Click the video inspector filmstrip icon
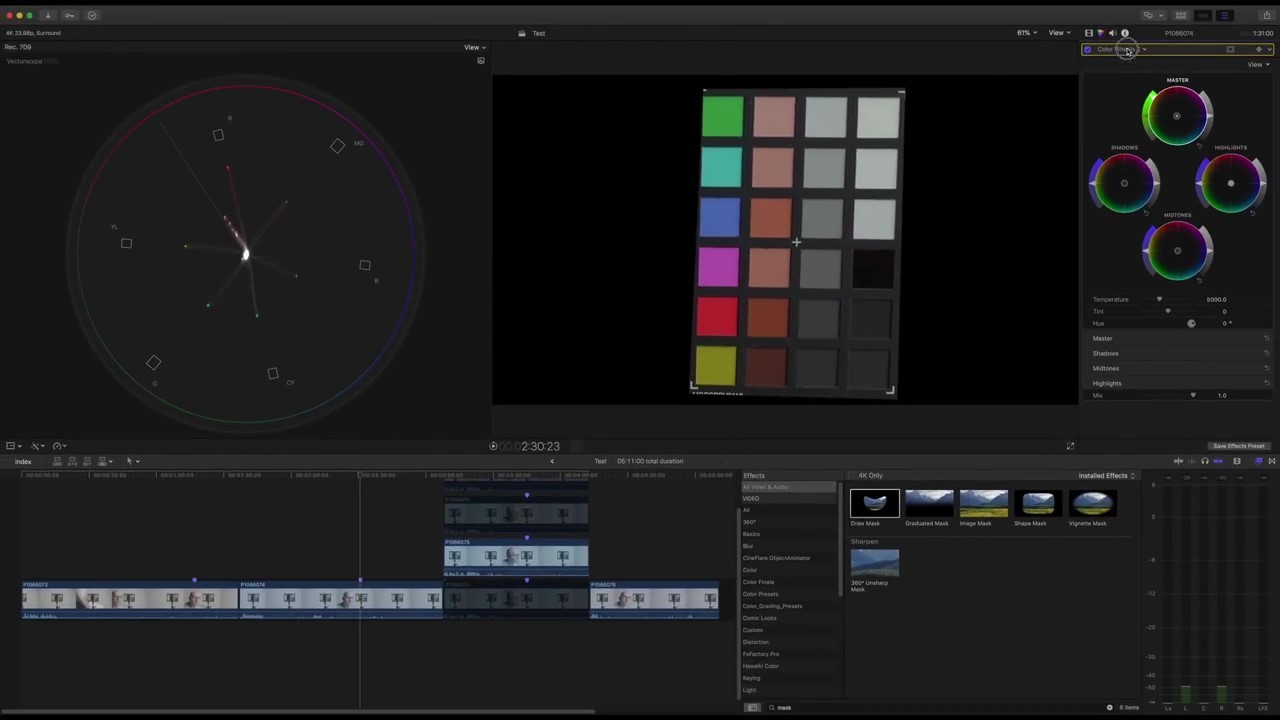Screen dimensions: 1280x720 pos(1089,33)
